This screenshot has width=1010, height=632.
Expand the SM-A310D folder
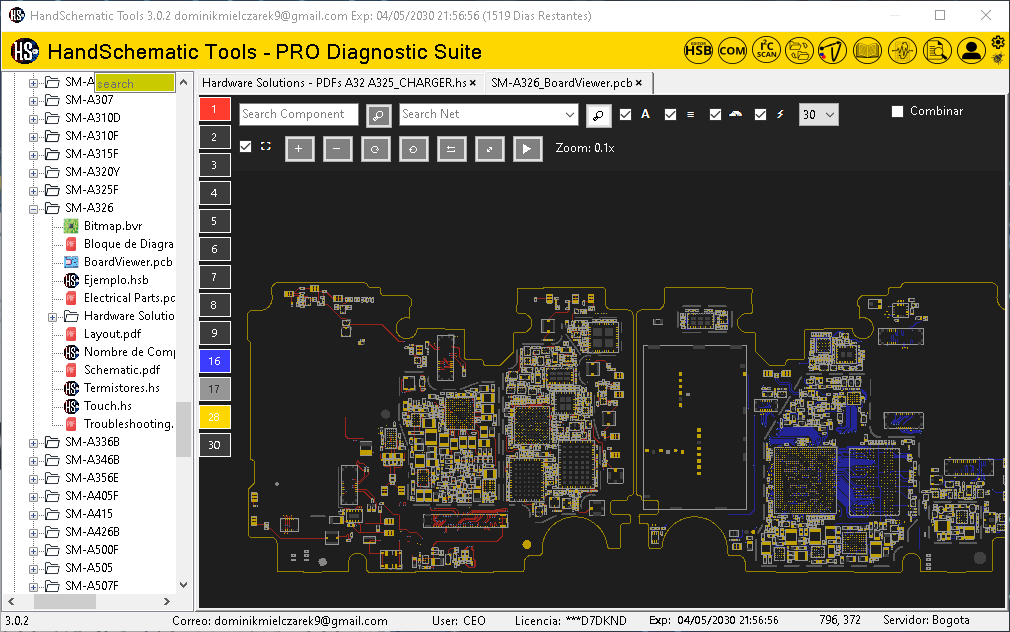tap(33, 119)
